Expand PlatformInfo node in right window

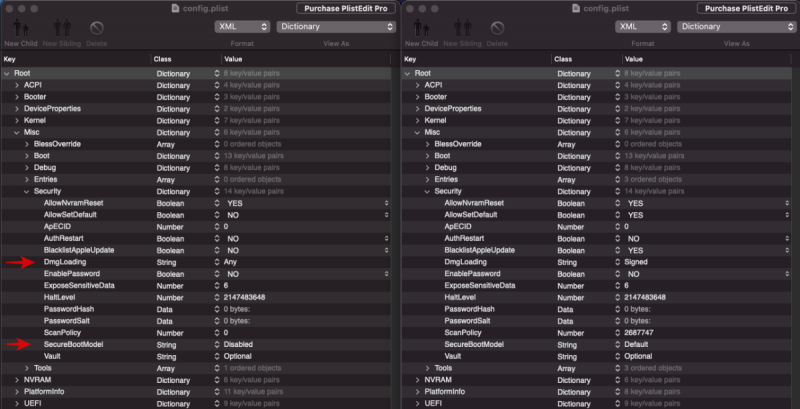(417, 392)
